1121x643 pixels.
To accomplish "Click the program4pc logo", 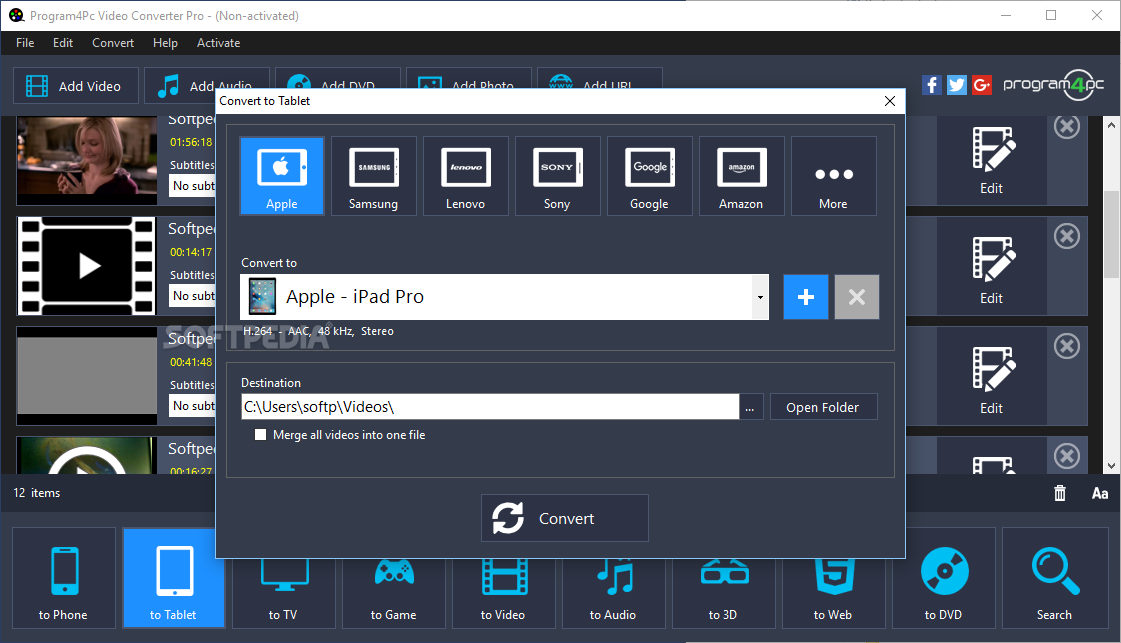I will (1054, 85).
